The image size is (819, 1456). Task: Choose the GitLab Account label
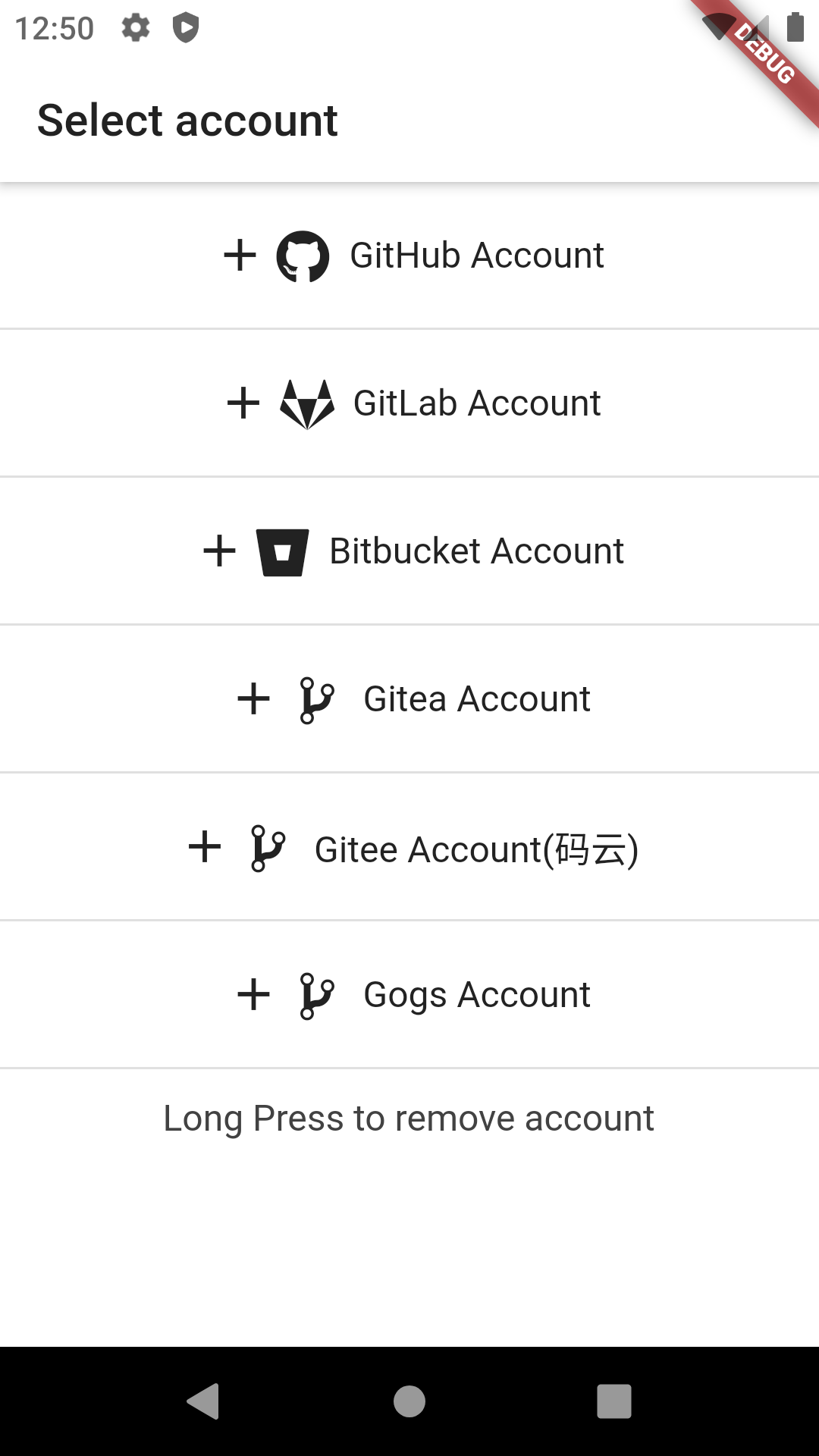pos(476,403)
